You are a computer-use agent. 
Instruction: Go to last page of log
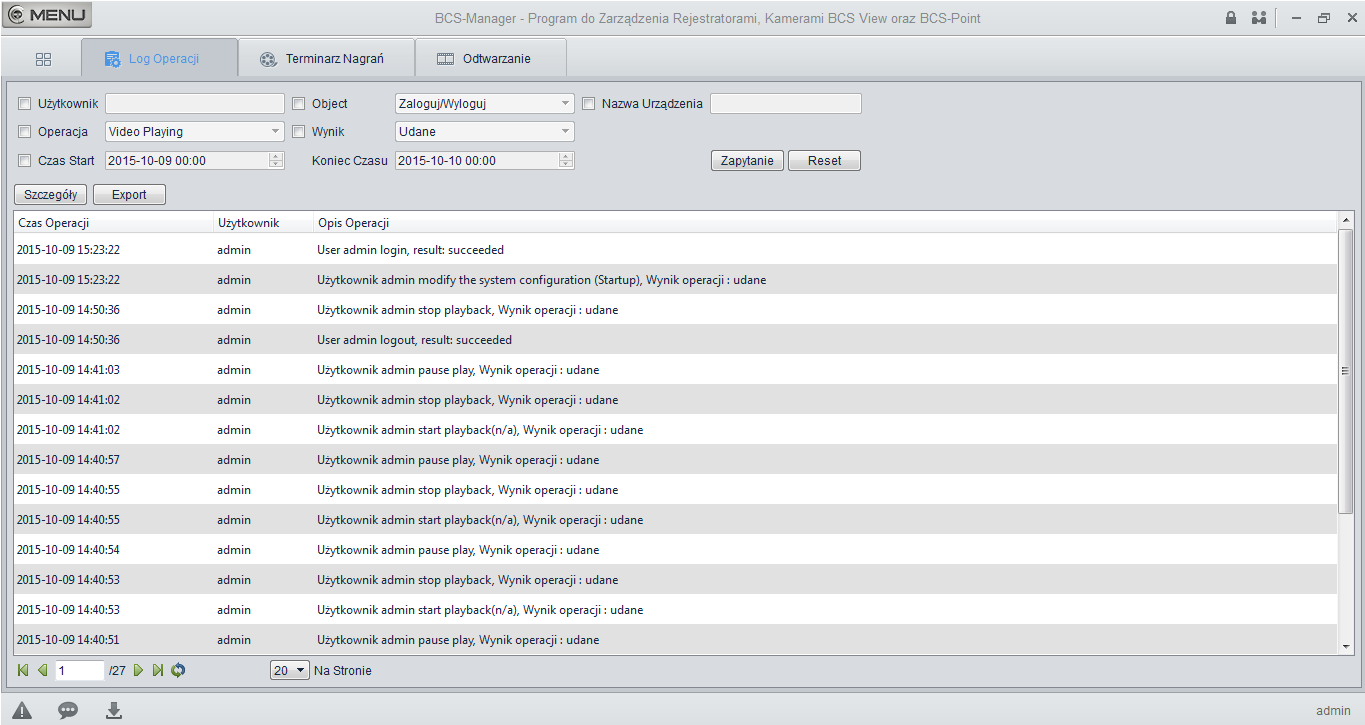[x=158, y=670]
